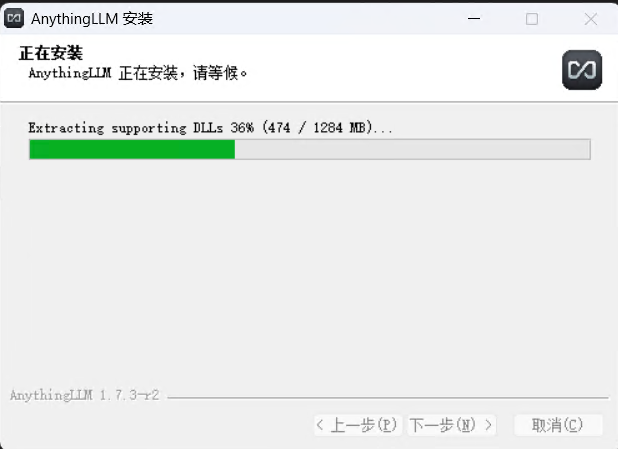
Task: Click the AnythingLLM icon in title bar
Action: [x=14, y=19]
